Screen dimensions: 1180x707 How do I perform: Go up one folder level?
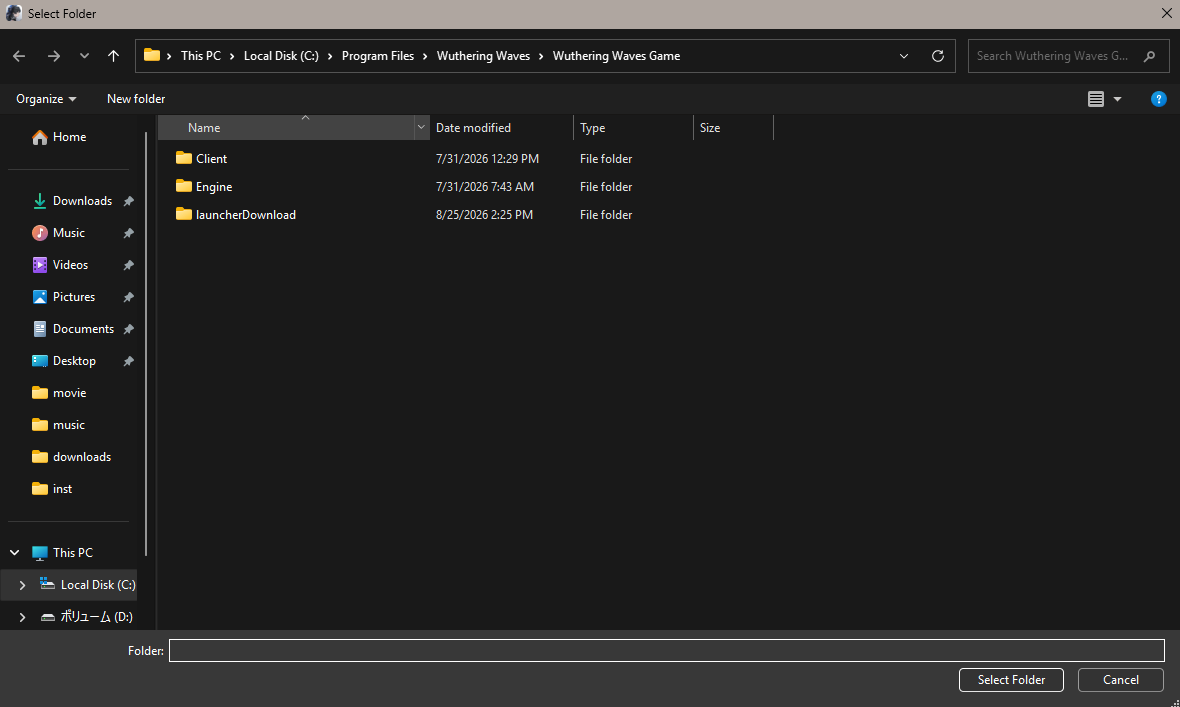click(x=114, y=56)
